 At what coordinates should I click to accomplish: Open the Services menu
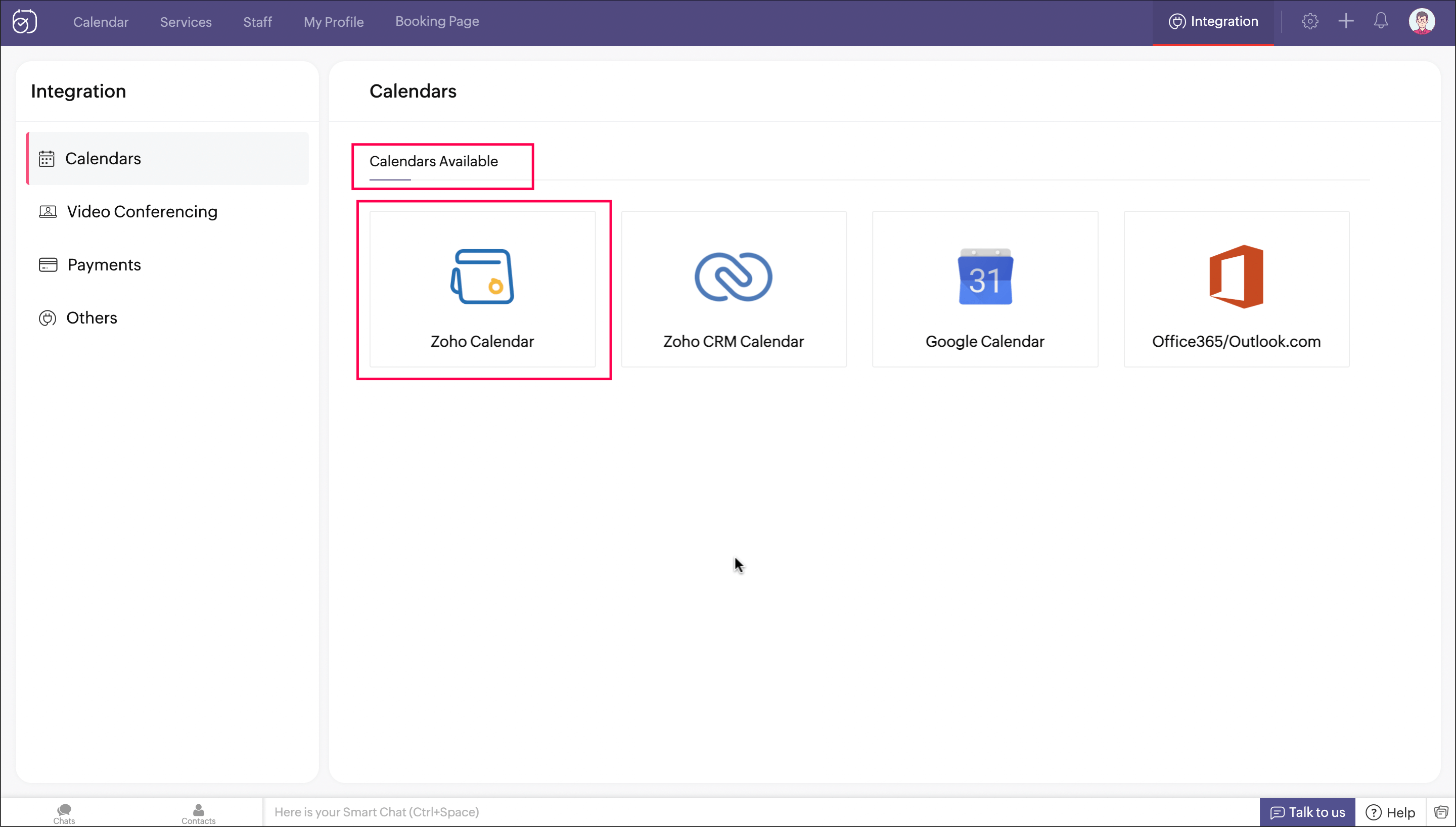tap(186, 22)
